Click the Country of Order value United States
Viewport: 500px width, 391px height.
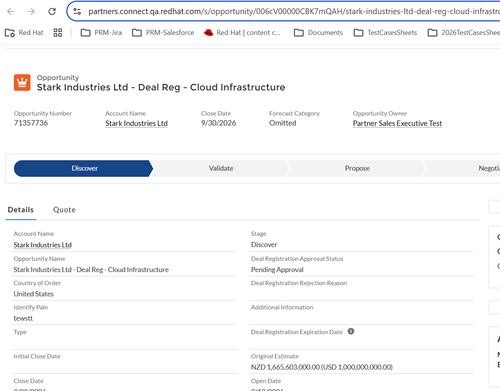34,294
